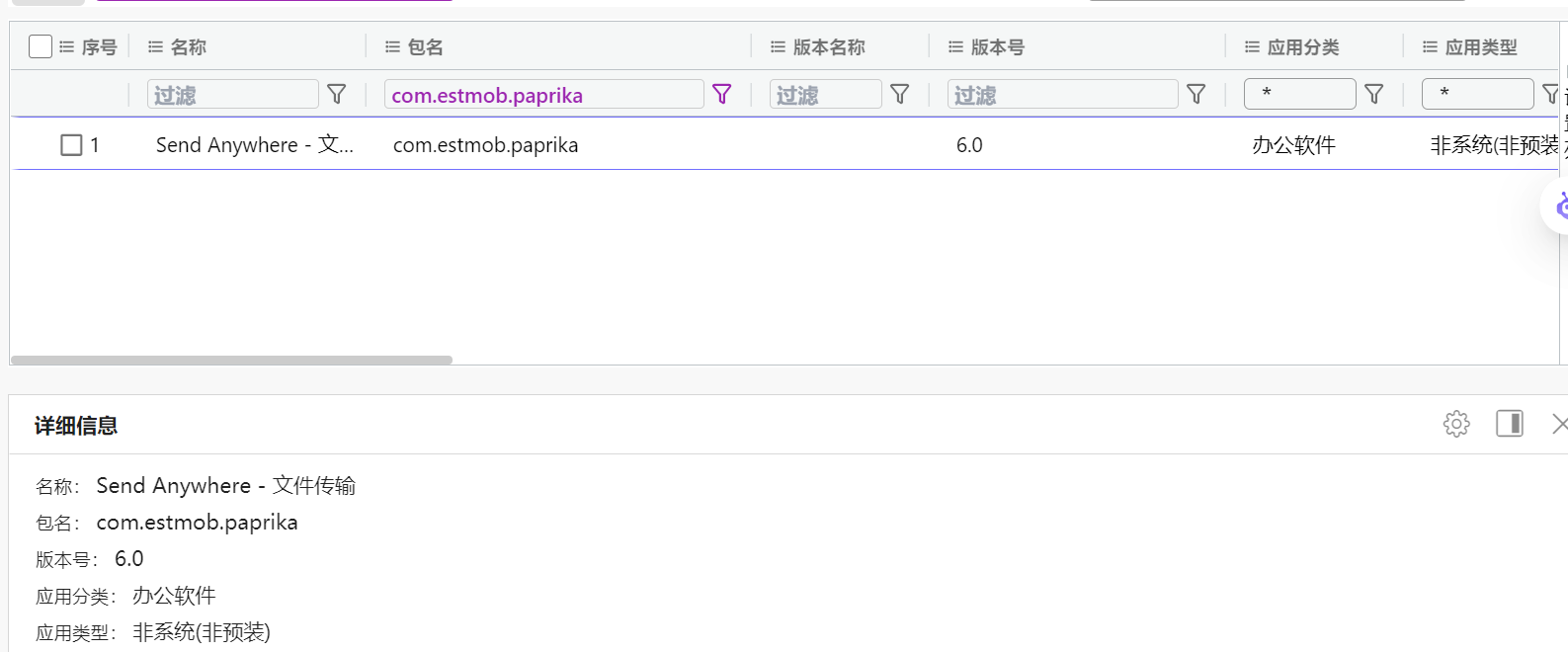Sort by 名称 column header
This screenshot has height=652, width=1568.
click(x=189, y=46)
